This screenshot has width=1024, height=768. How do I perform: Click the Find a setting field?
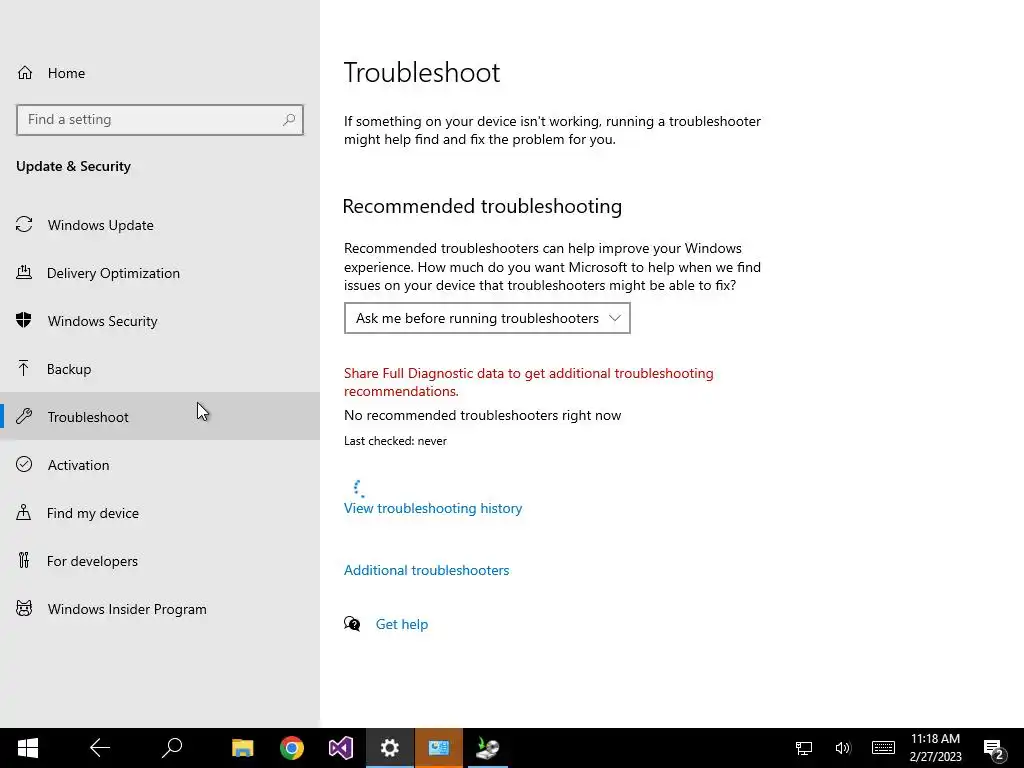pyautogui.click(x=160, y=120)
